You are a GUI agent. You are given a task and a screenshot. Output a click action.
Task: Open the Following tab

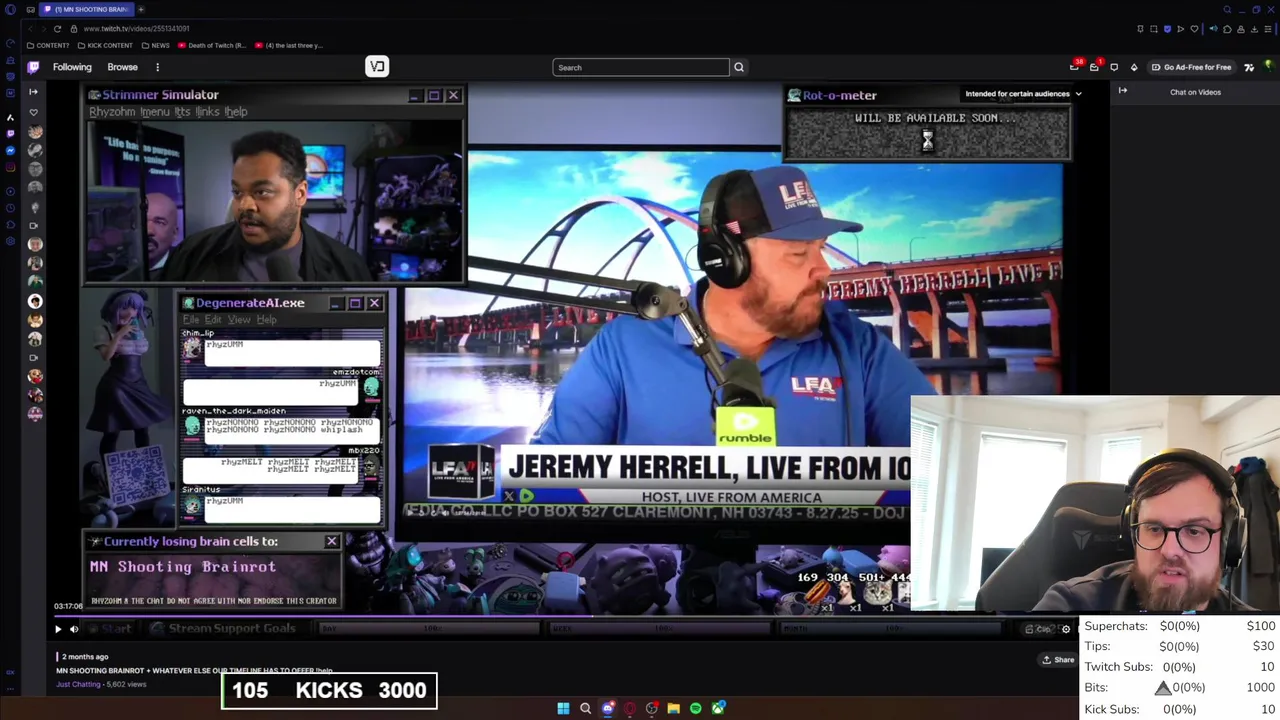[72, 67]
